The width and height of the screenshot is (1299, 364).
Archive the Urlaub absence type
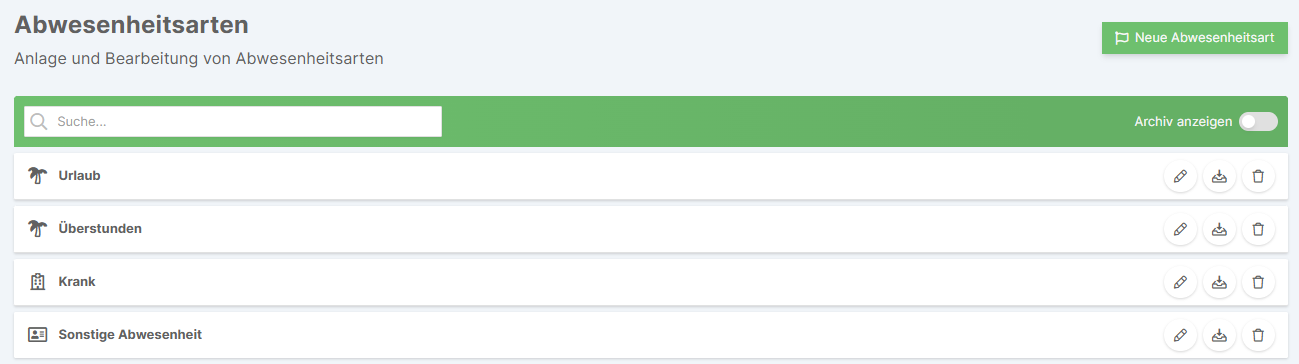1219,176
